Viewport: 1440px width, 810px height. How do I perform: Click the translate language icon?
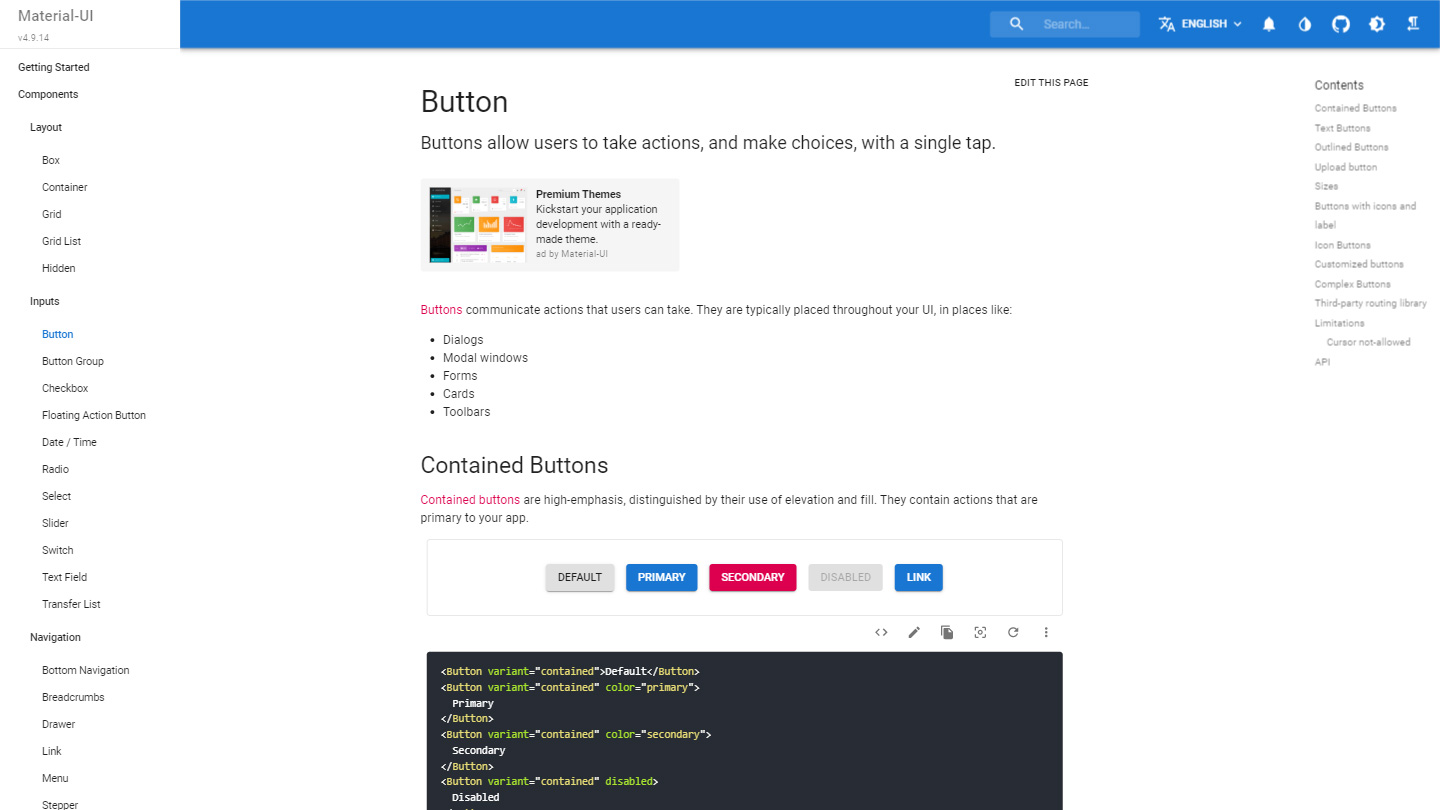(x=1167, y=24)
